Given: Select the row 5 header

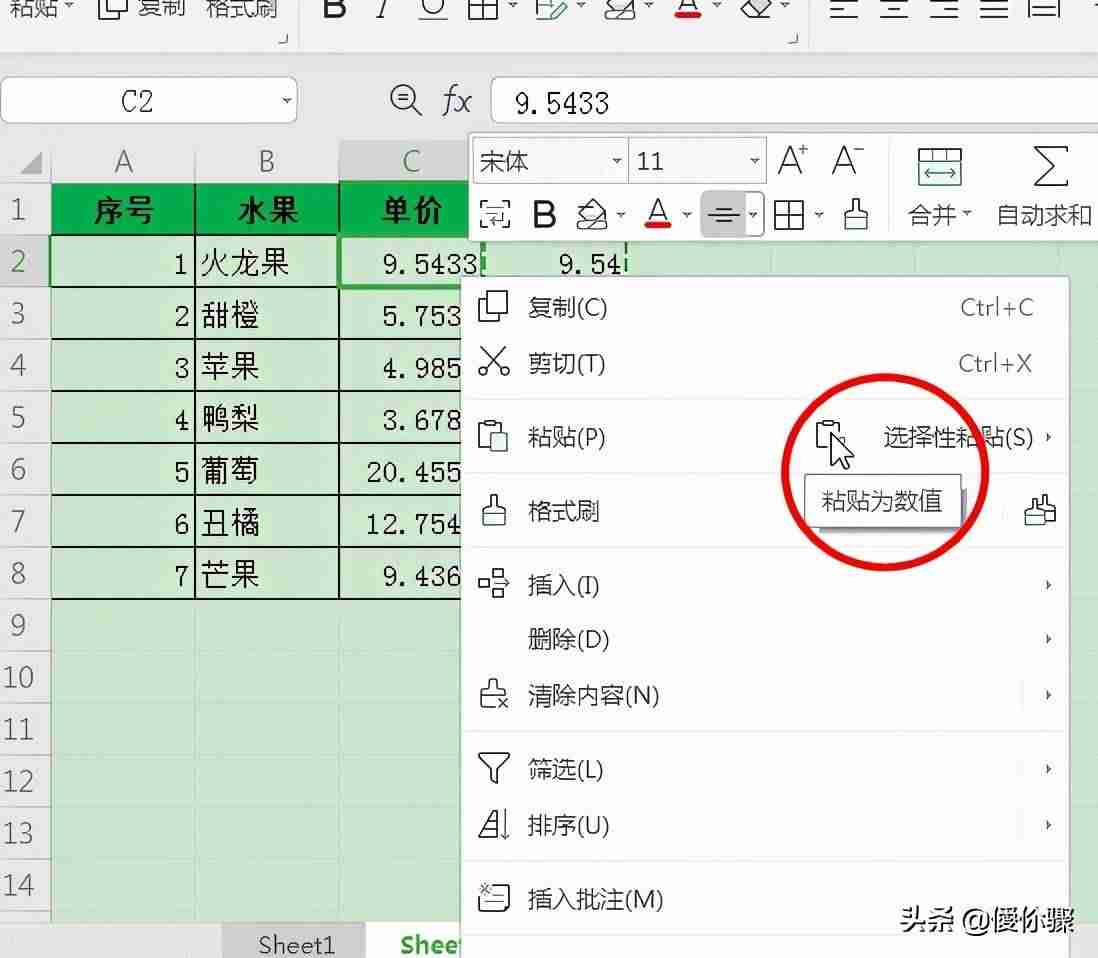Looking at the screenshot, I should [25, 417].
